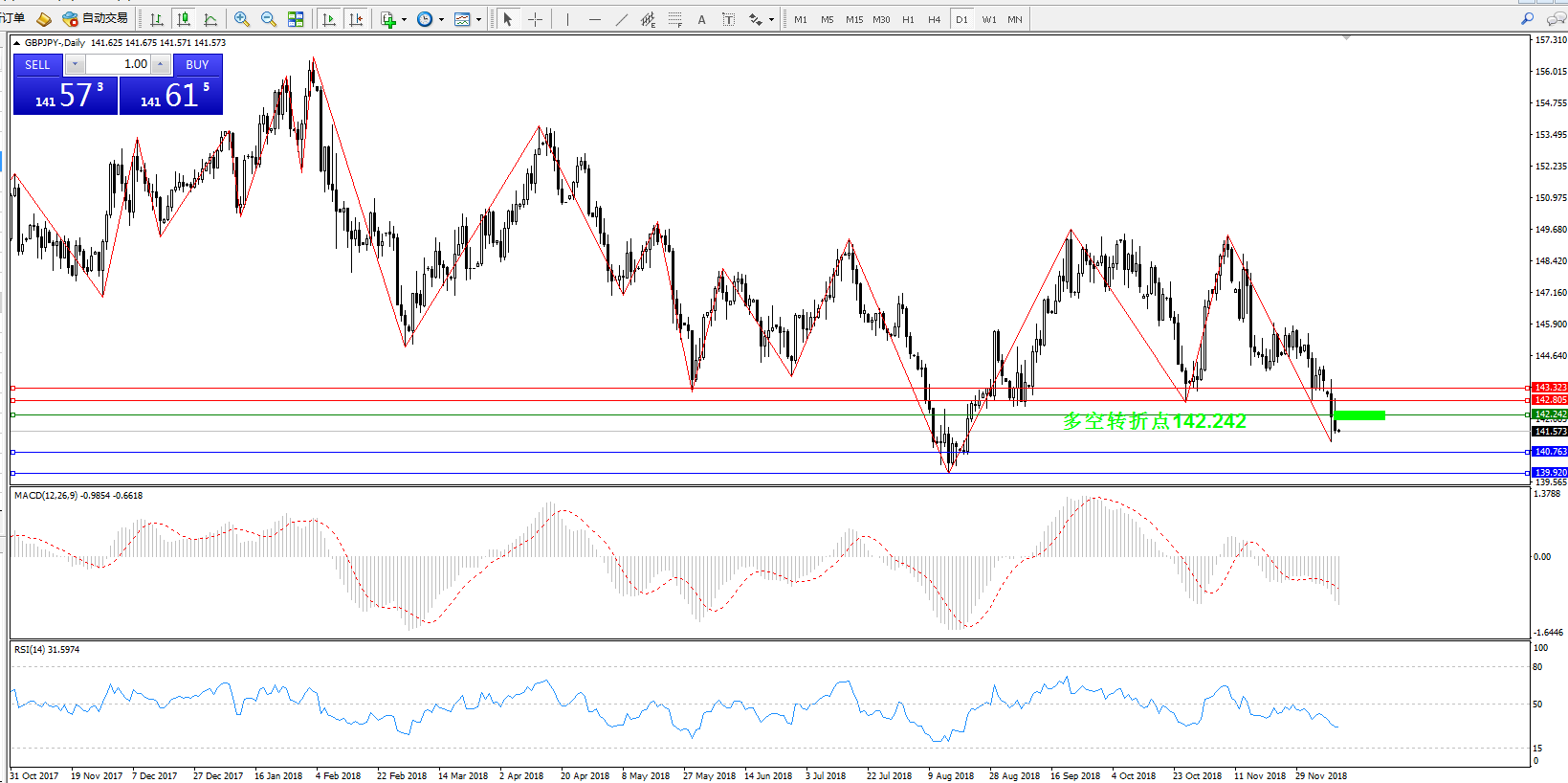Click the lot volume field showing 1.00
Screen dimensions: 1568x783
118,64
